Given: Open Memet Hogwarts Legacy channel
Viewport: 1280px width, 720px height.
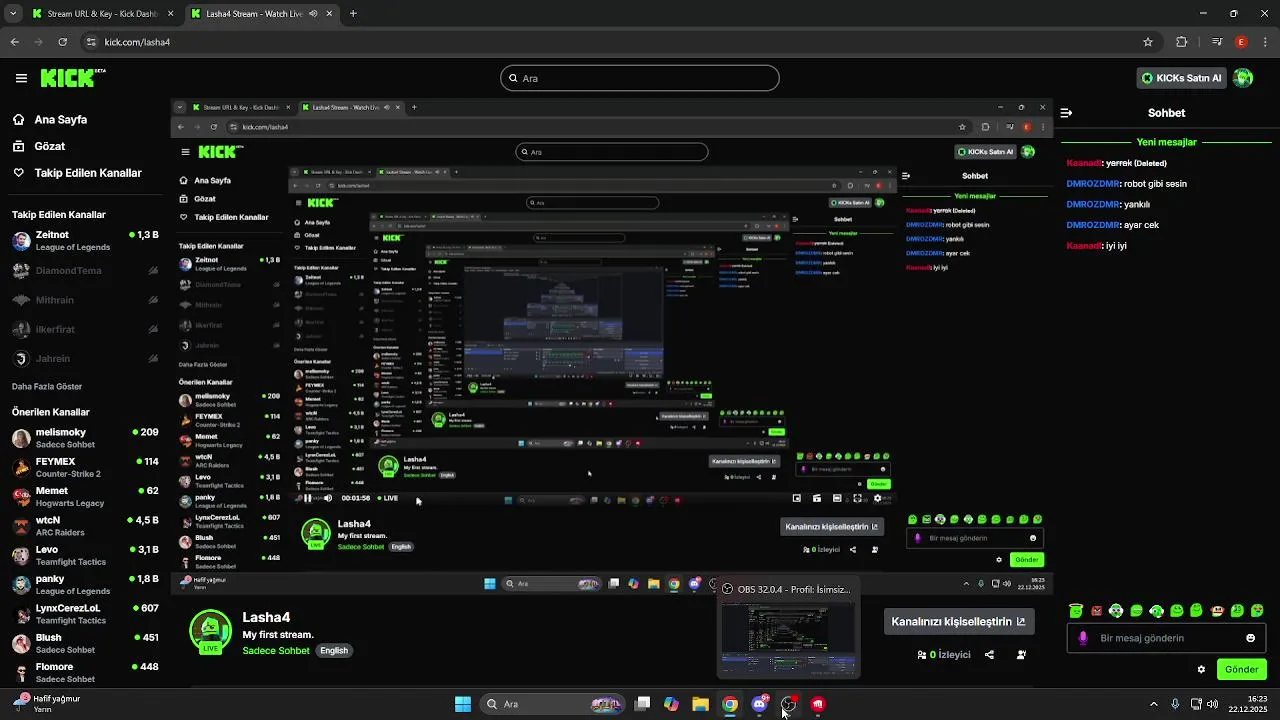Looking at the screenshot, I should point(85,497).
